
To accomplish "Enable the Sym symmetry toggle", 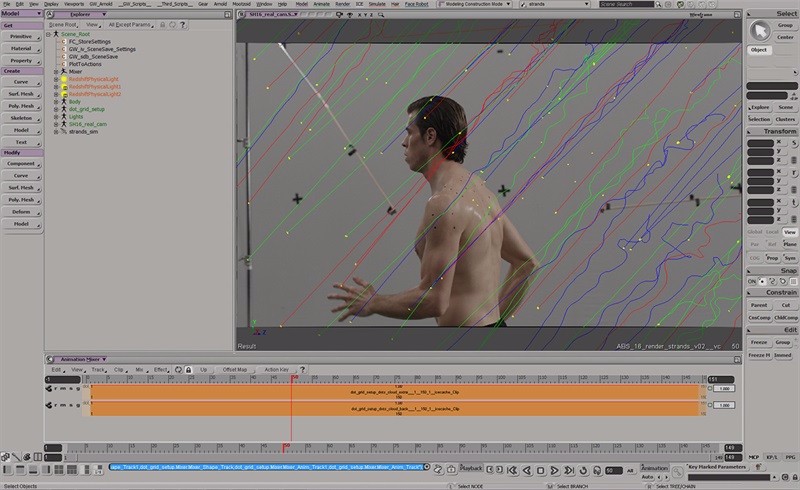I will 789,258.
